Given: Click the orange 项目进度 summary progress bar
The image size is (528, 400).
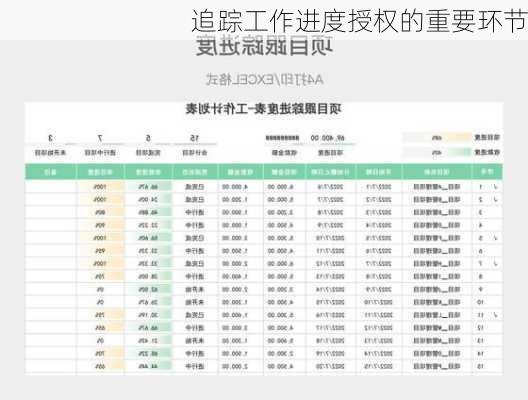Looking at the screenshot, I should 437,137.
